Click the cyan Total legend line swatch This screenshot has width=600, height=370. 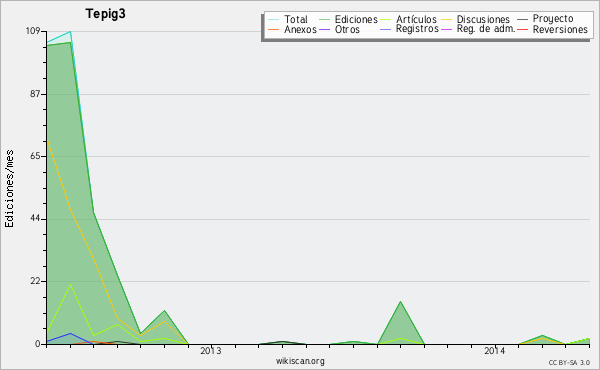click(x=273, y=20)
